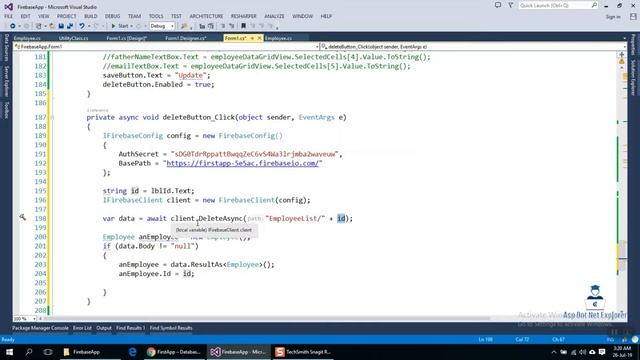Image resolution: width=640 pixels, height=360 pixels.
Task: Click the feedback speech bubble icon
Action: point(498,5)
